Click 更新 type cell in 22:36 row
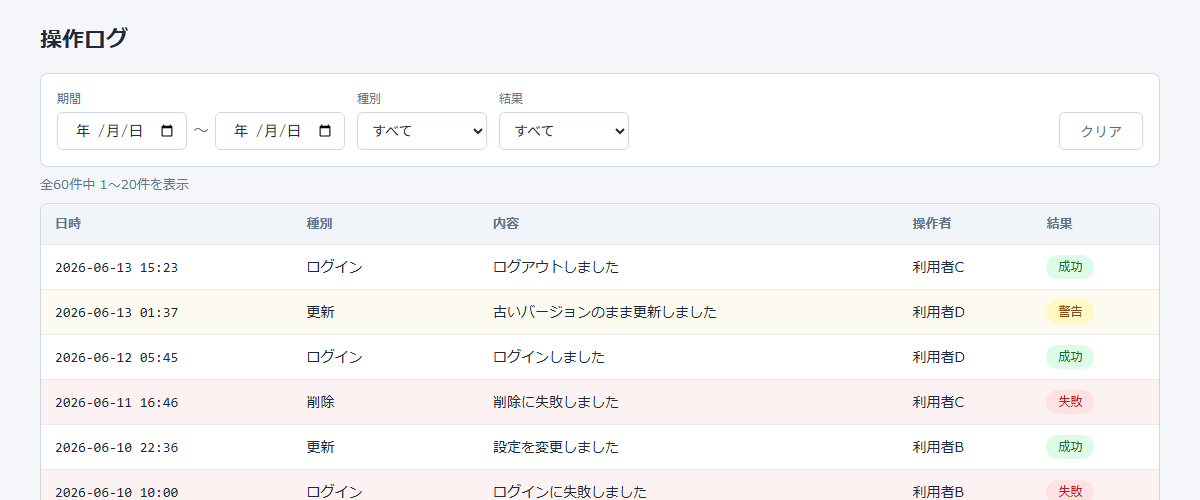The height and width of the screenshot is (500, 1200). click(321, 447)
